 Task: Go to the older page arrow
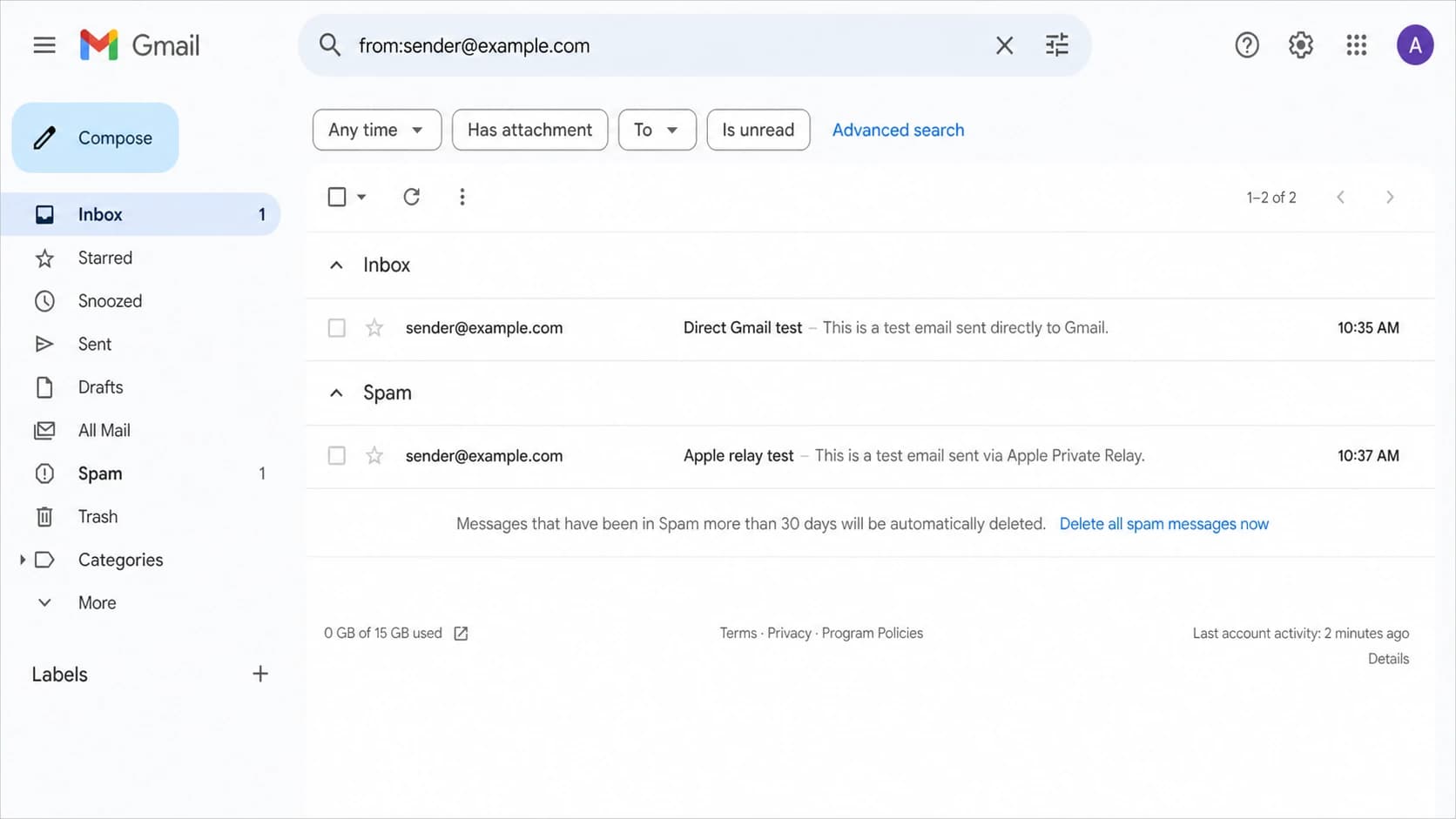[x=1390, y=198]
